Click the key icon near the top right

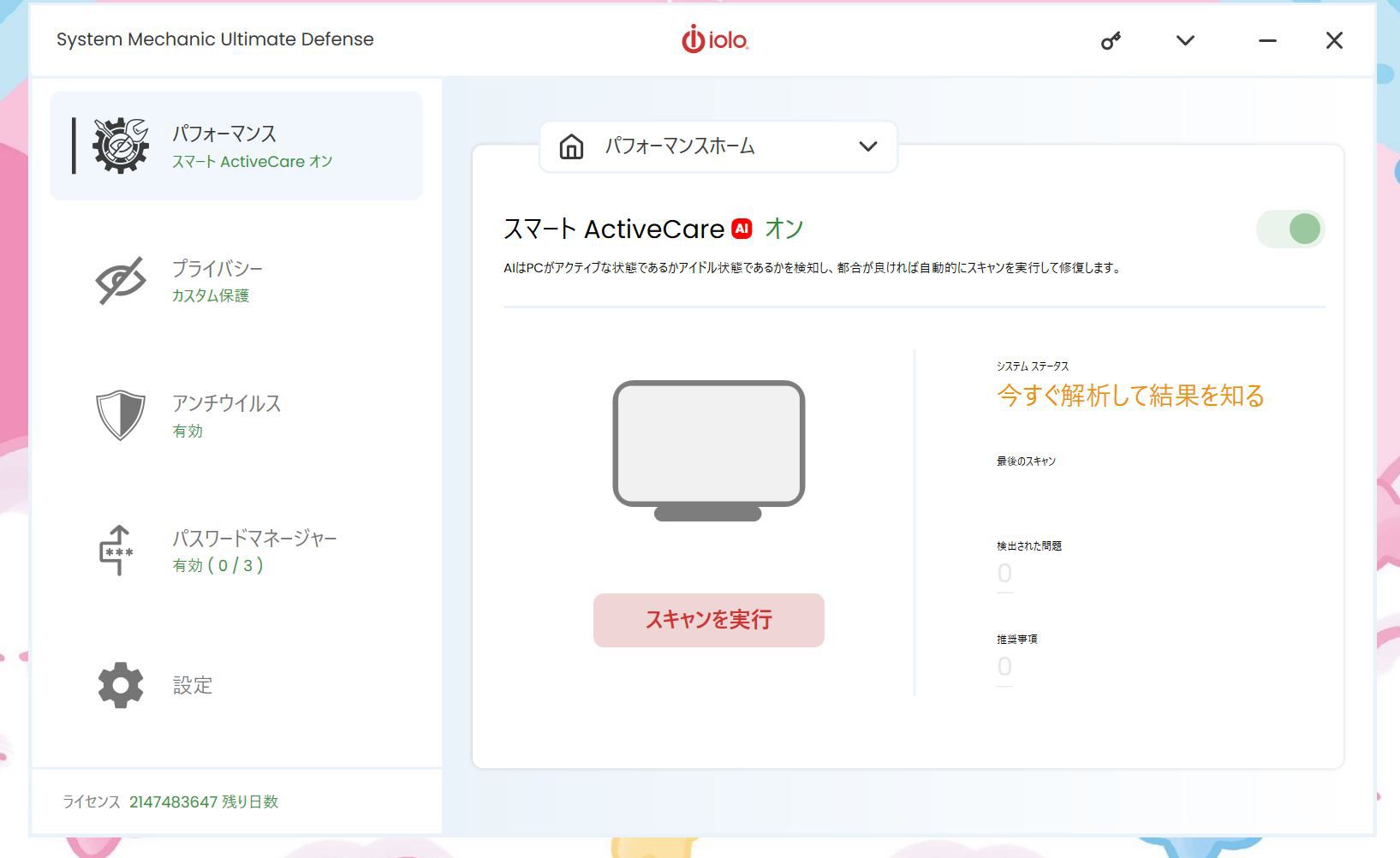[x=1111, y=39]
